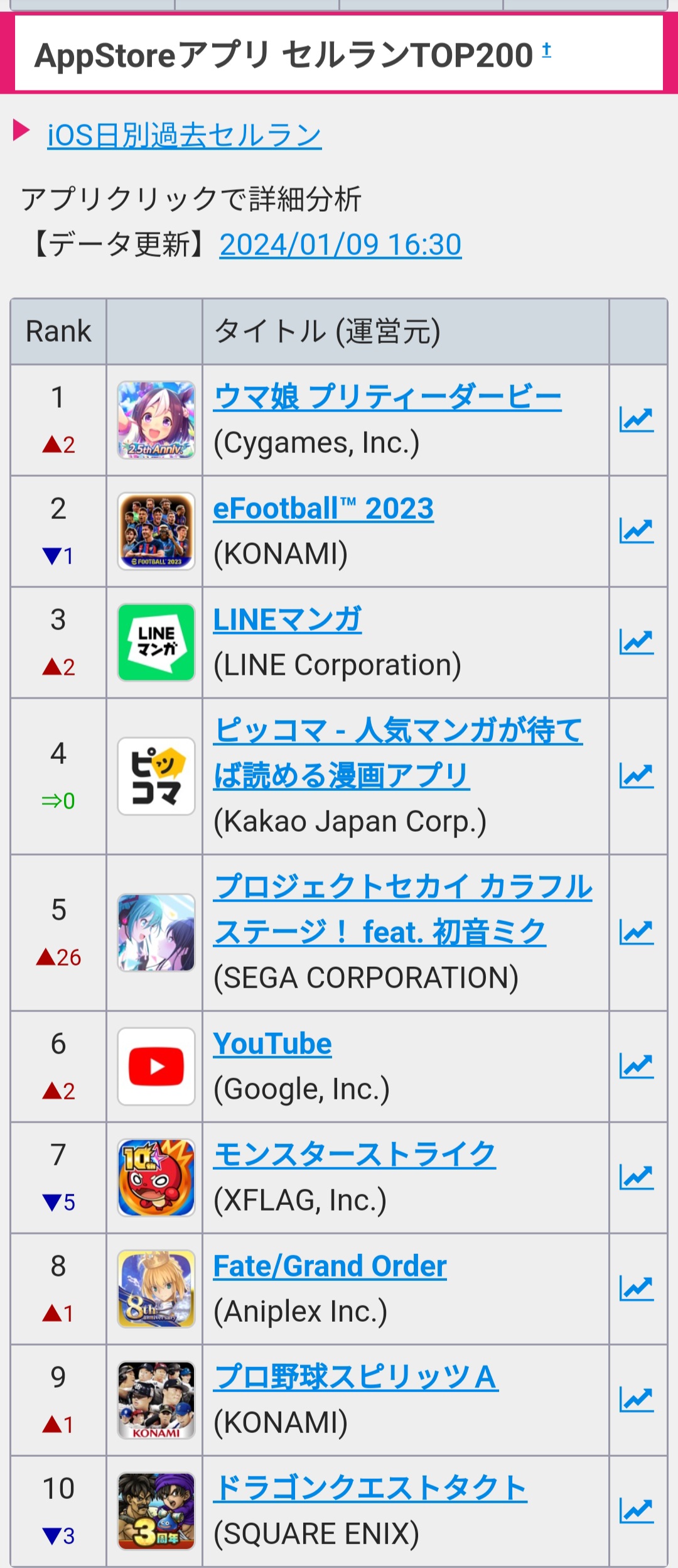The height and width of the screenshot is (1568, 678).
Task: Open the chart icon in the YouTube row
Action: point(637,1066)
